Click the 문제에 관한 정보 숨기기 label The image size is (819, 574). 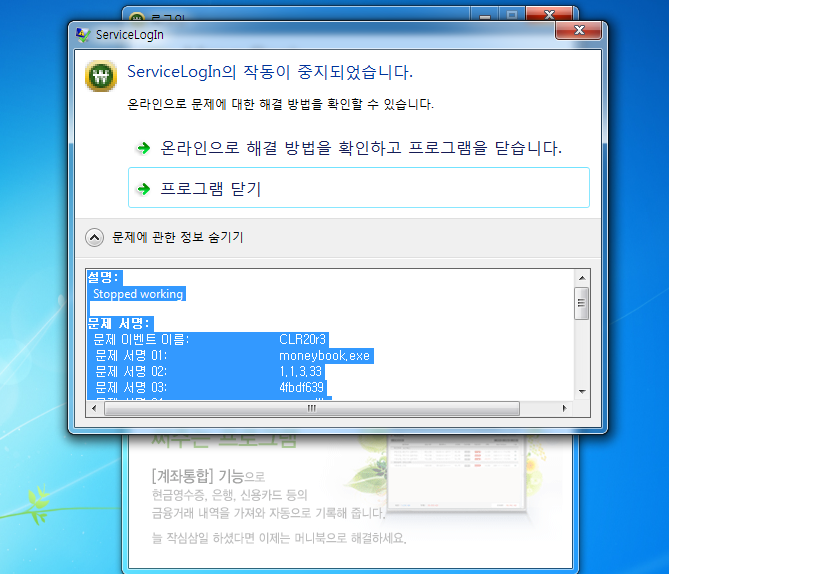click(x=178, y=238)
